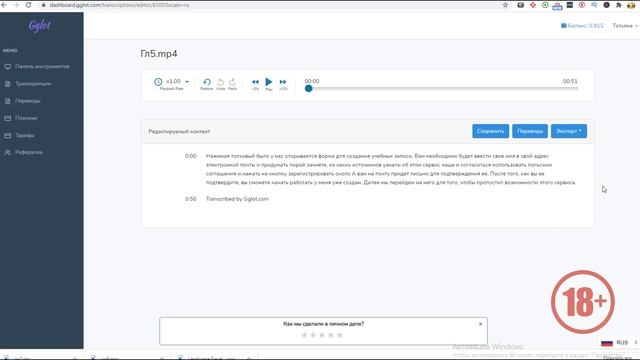The image size is (640, 360).
Task: Click the Гл5.mp4 file title
Action: pos(159,54)
